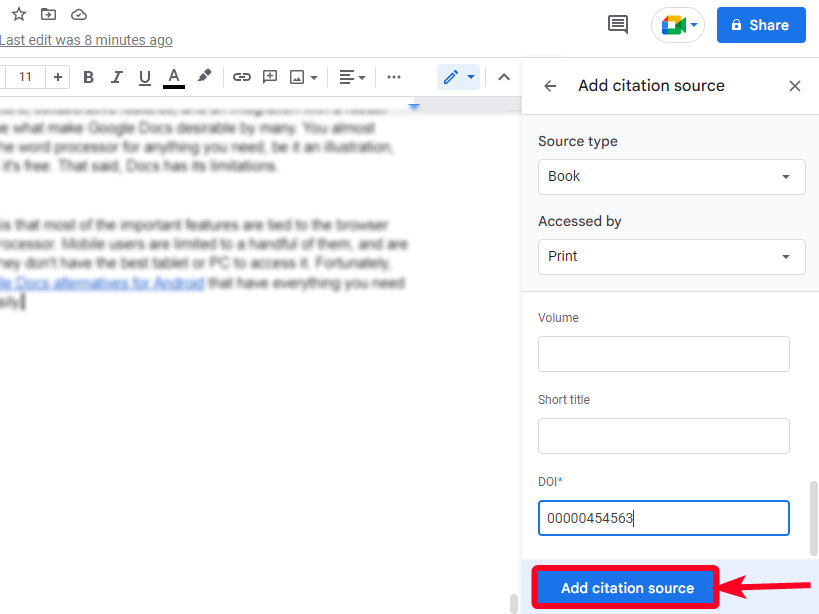Hide the menus with chevron up
Screen dimensions: 819x614
coord(504,77)
